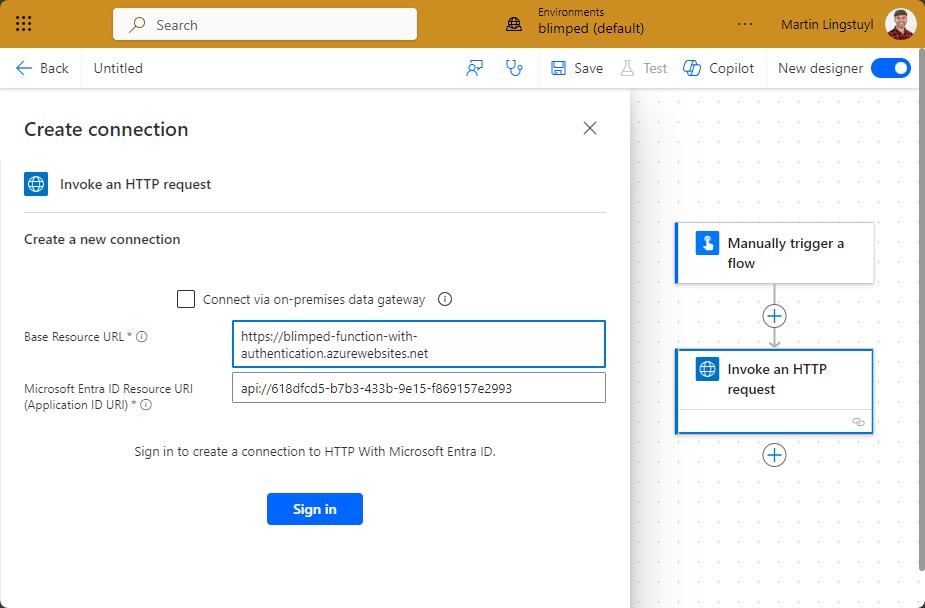
Task: Click the Base Resource URL field
Action: [419, 344]
